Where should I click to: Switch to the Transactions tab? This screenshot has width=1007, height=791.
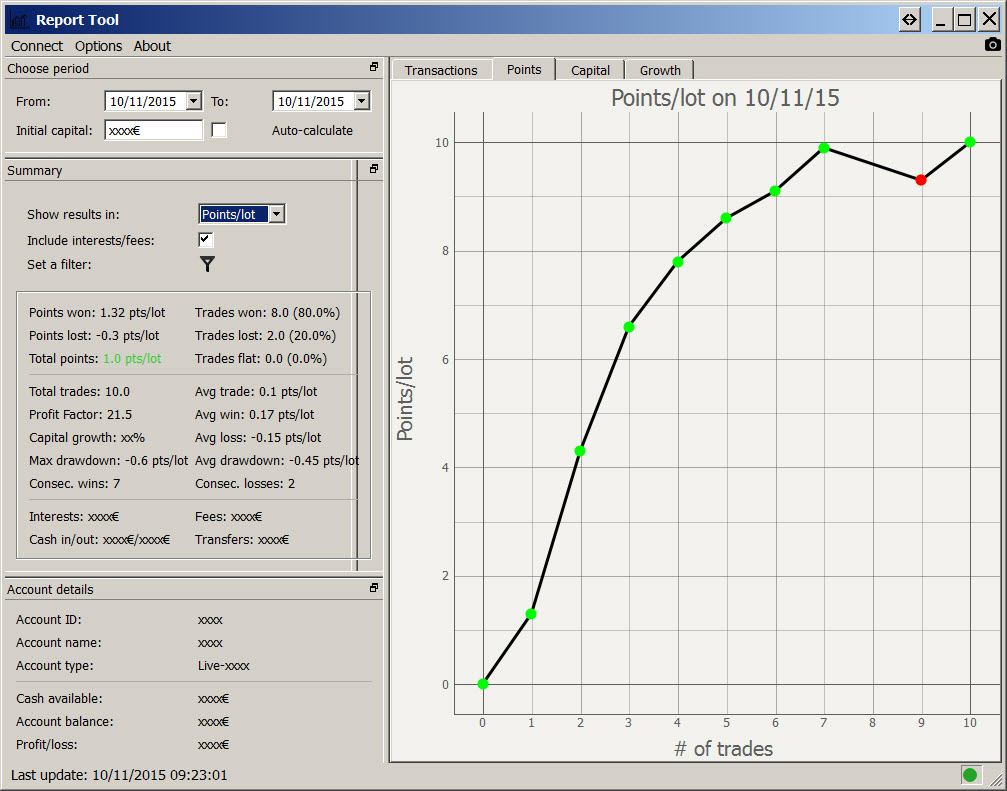click(x=441, y=70)
